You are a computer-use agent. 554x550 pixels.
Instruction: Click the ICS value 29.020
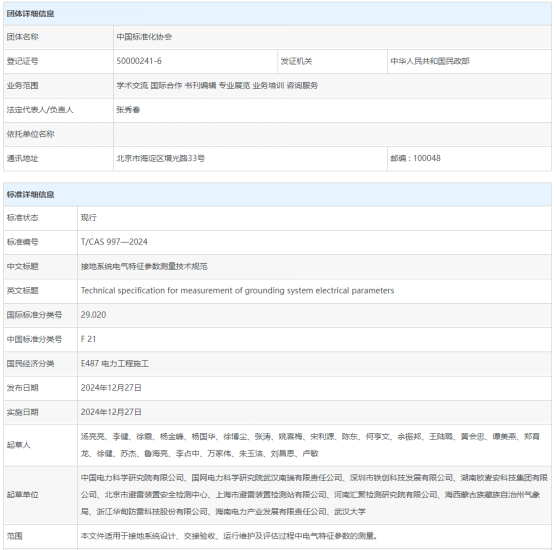[x=93, y=315]
